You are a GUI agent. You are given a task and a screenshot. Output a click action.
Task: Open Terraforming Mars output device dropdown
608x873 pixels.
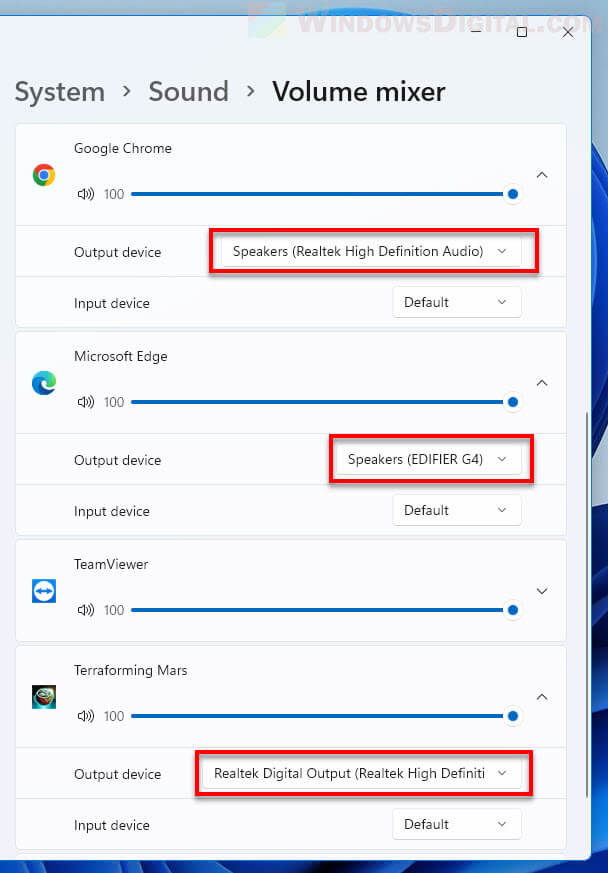tap(361, 773)
